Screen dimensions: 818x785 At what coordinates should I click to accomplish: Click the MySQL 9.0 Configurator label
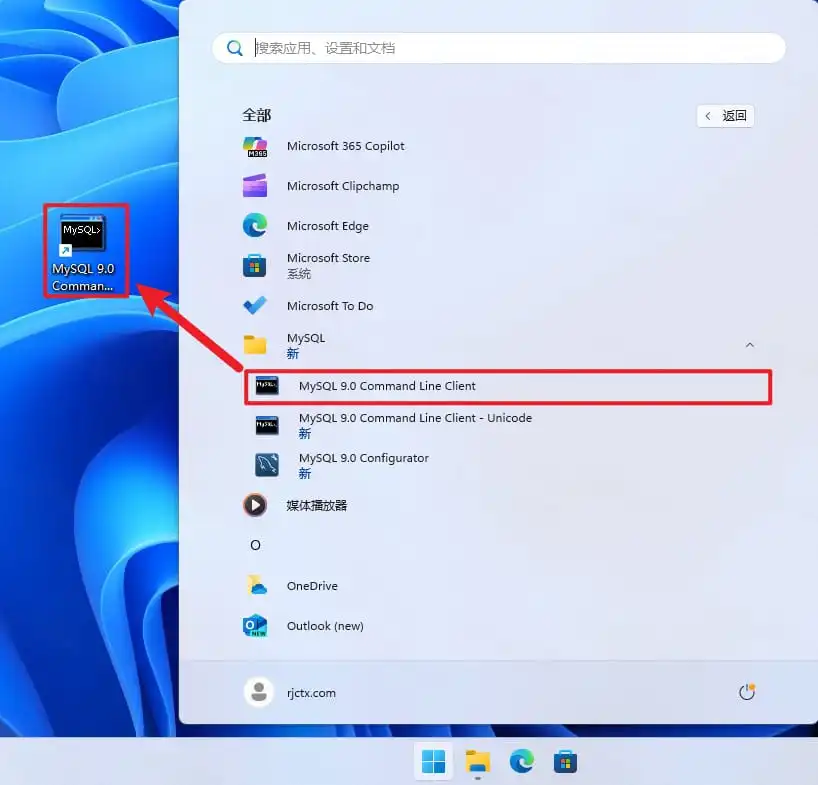tap(364, 458)
